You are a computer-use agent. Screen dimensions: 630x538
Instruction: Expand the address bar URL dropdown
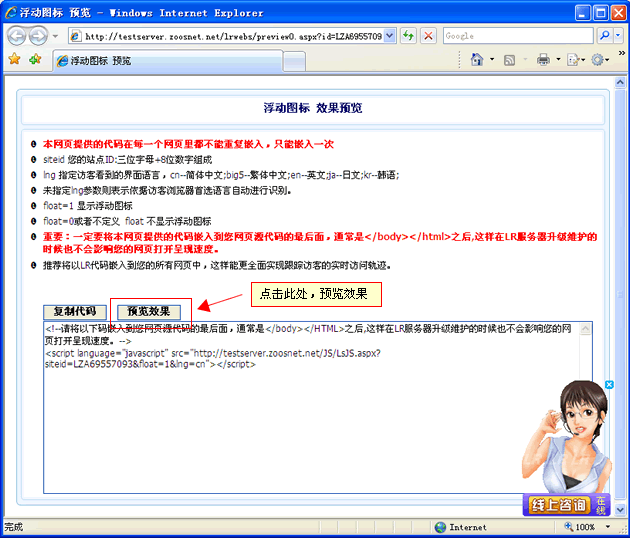[x=390, y=35]
